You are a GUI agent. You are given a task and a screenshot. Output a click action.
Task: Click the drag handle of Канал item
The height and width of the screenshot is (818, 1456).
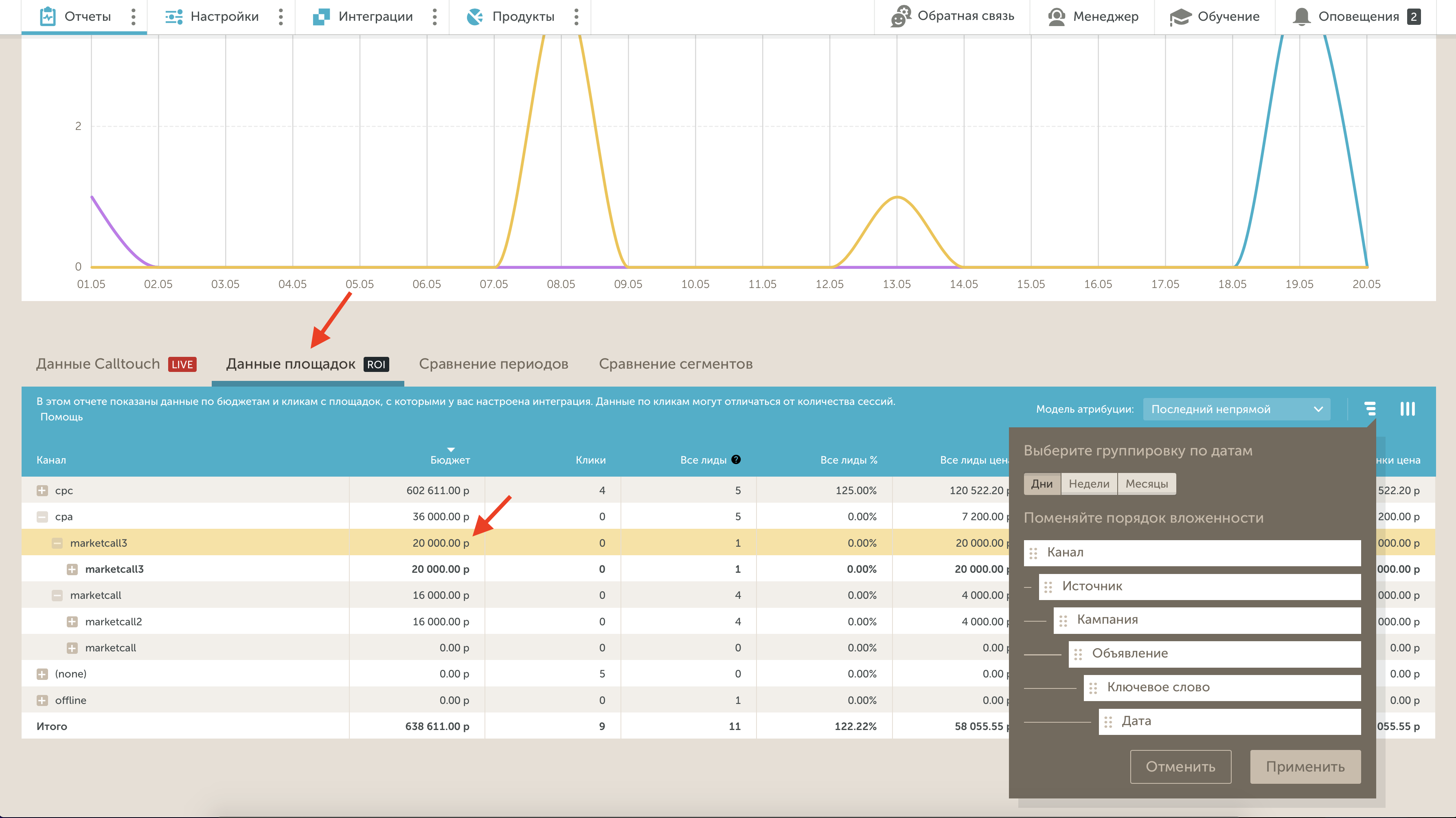1033,553
